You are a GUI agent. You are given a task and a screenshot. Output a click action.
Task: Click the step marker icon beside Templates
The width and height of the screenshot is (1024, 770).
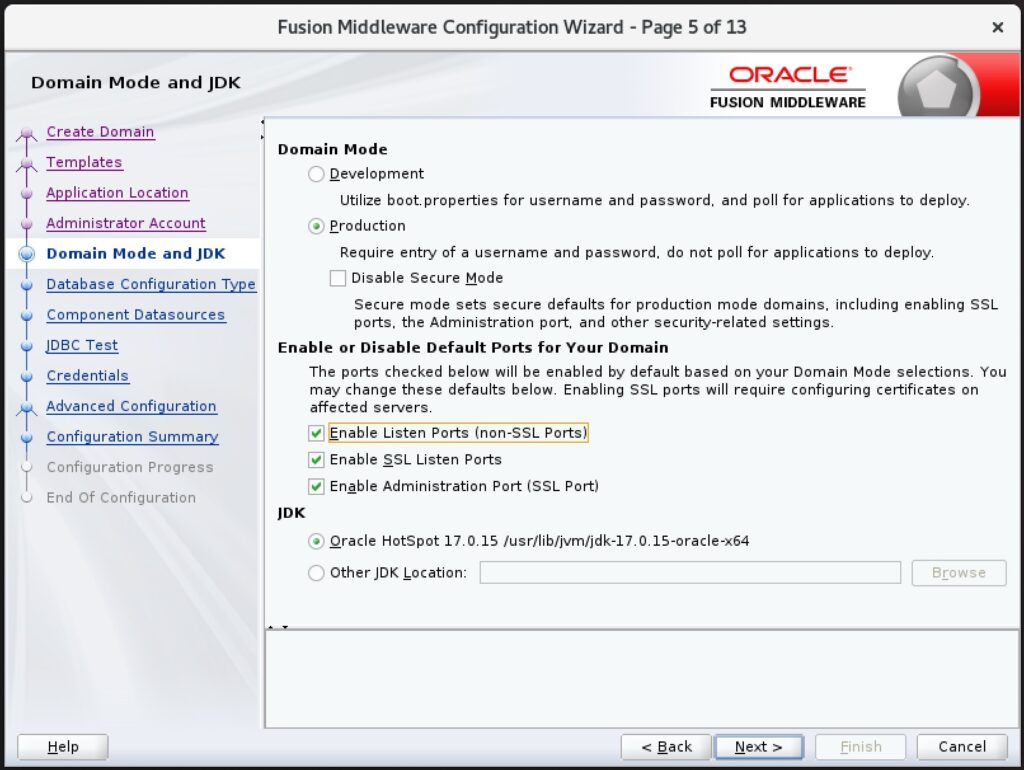click(x=27, y=163)
